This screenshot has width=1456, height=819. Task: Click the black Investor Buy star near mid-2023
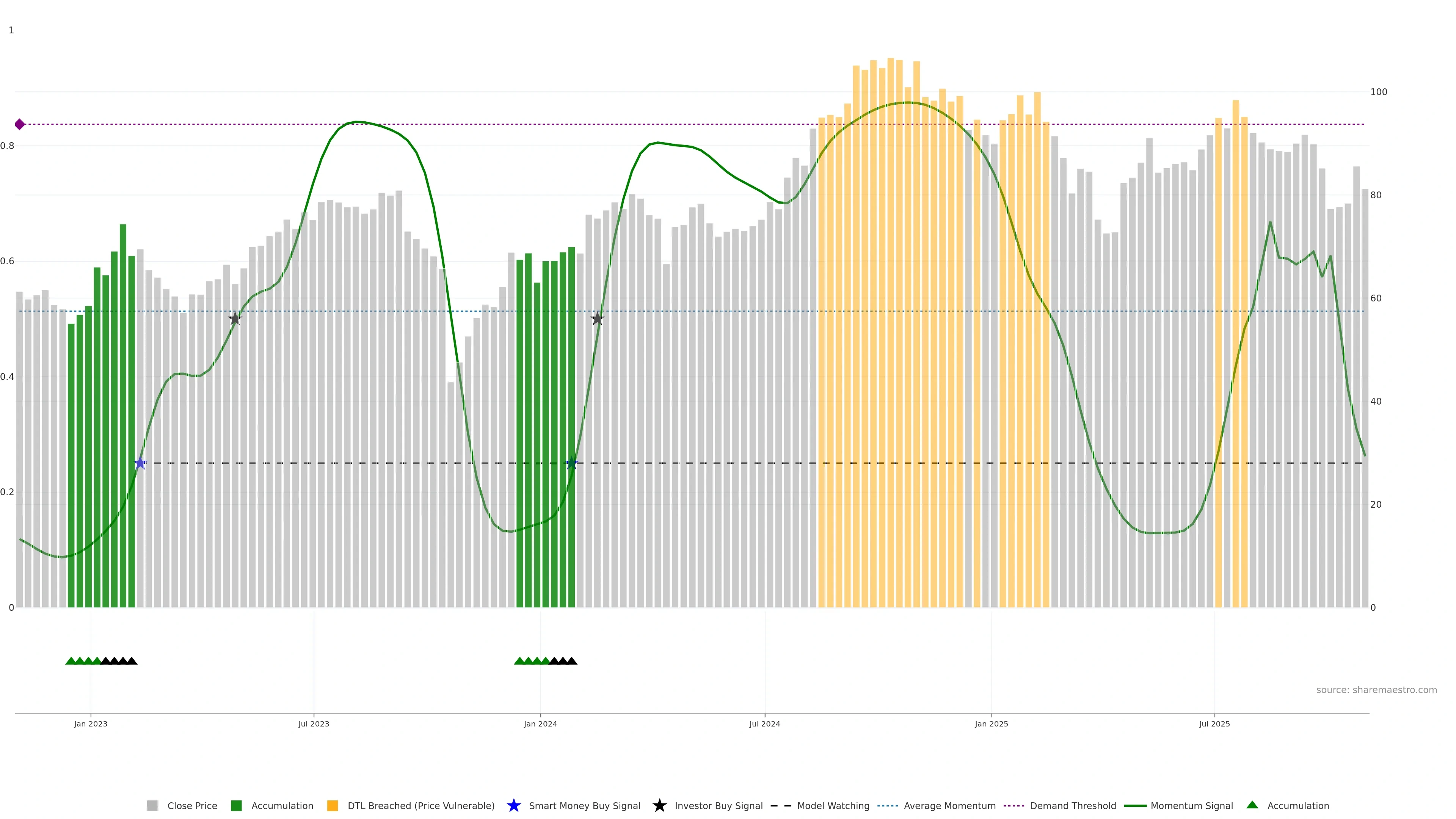pos(235,318)
